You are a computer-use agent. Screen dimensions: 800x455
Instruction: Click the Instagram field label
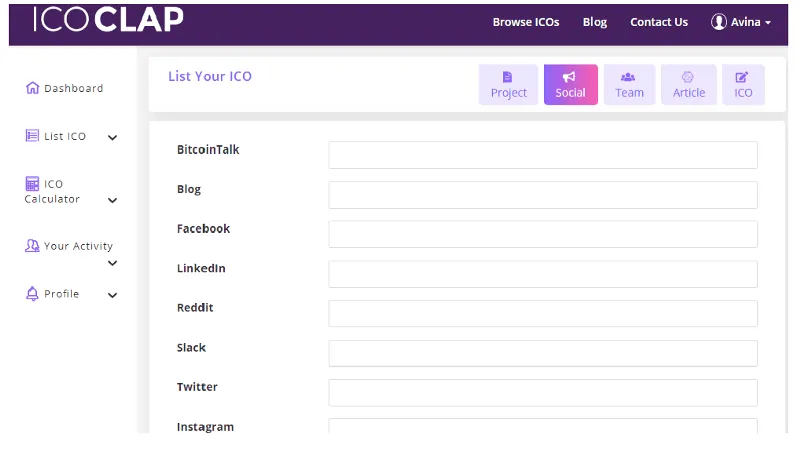pos(205,427)
